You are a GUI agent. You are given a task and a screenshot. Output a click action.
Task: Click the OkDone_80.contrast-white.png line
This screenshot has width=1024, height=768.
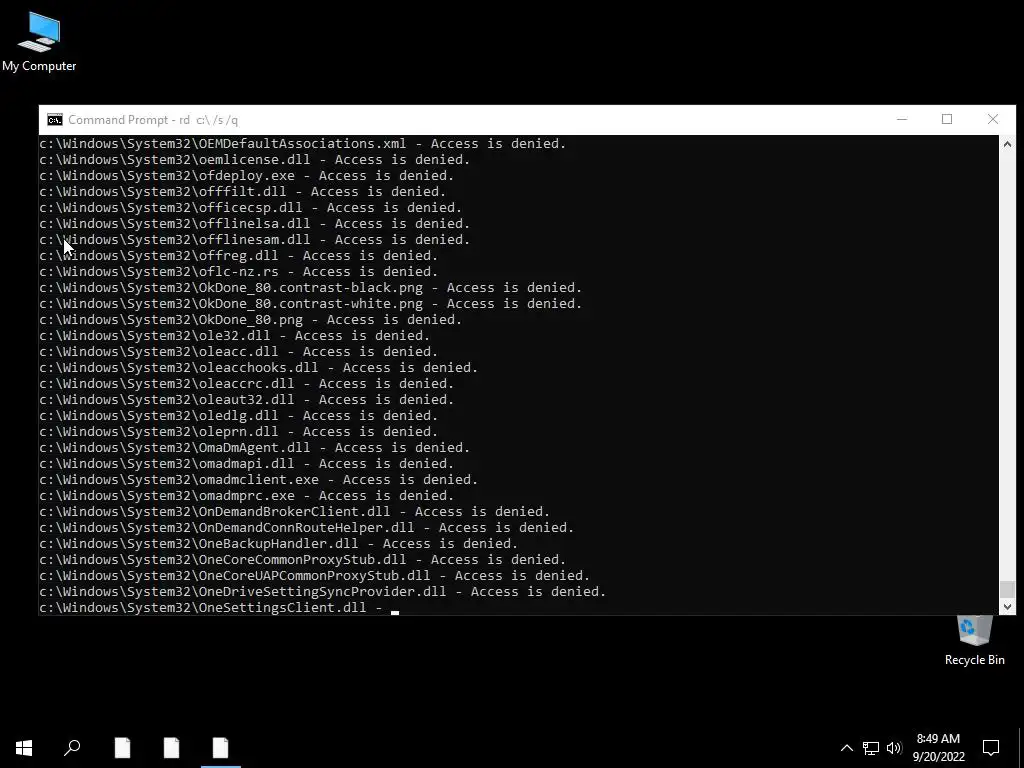coord(310,304)
